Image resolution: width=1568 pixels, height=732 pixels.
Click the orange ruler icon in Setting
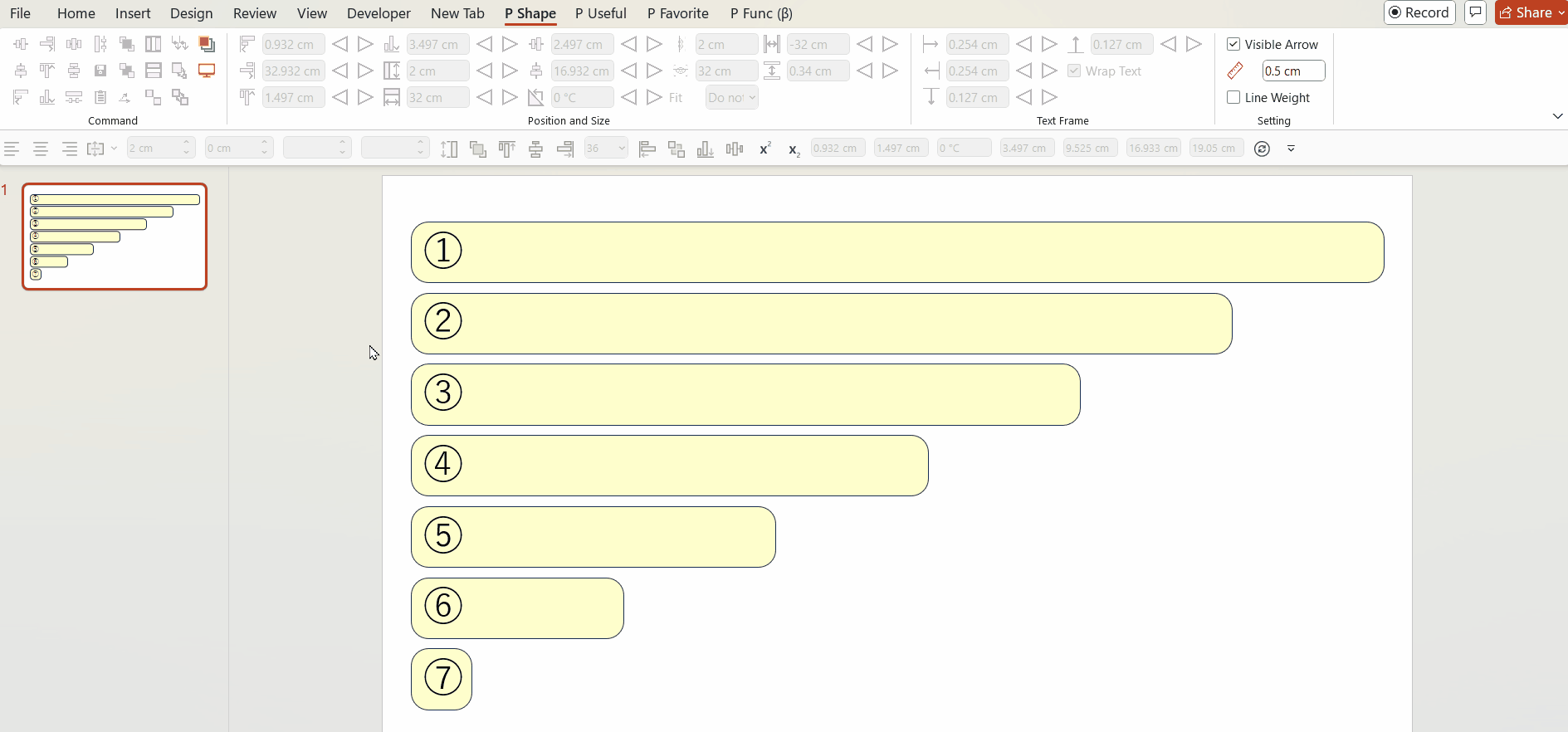[x=1235, y=71]
